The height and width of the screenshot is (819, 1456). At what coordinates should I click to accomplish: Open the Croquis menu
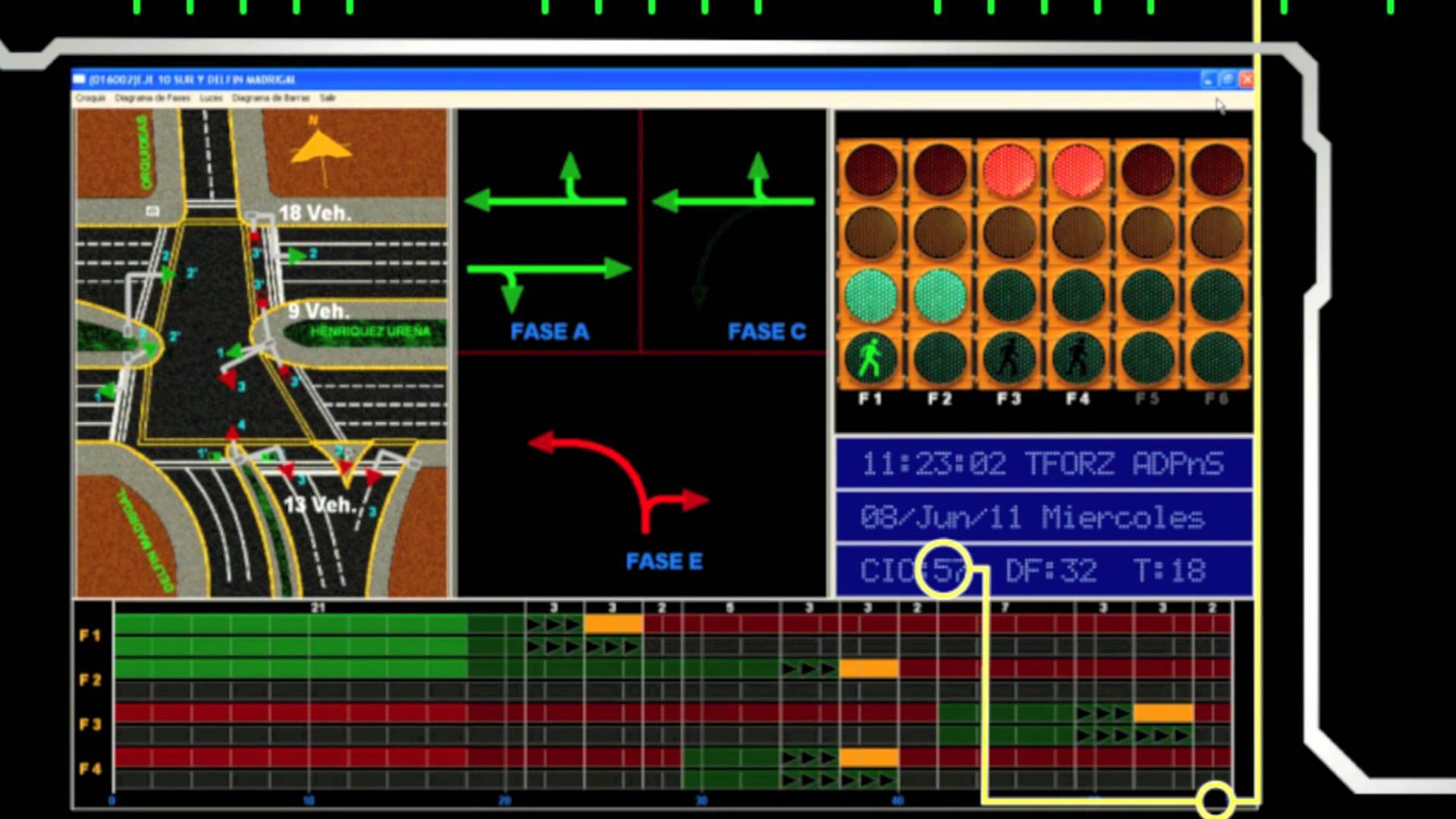point(90,98)
